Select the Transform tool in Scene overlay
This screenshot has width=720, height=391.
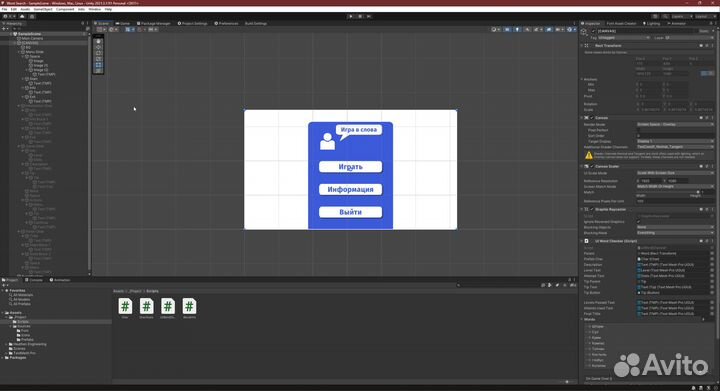point(98,71)
